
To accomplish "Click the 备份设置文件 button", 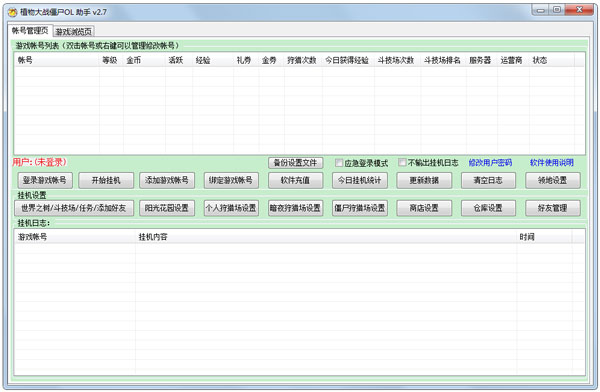I will tap(295, 163).
